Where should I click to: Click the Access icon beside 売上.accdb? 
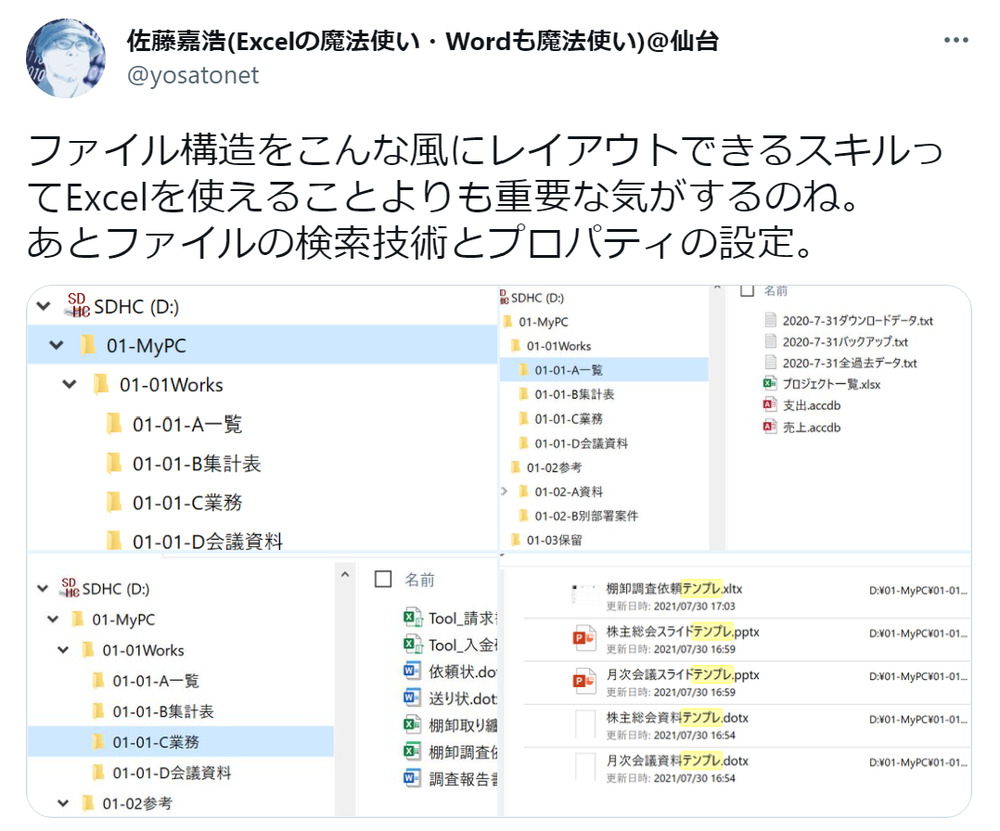(x=770, y=427)
